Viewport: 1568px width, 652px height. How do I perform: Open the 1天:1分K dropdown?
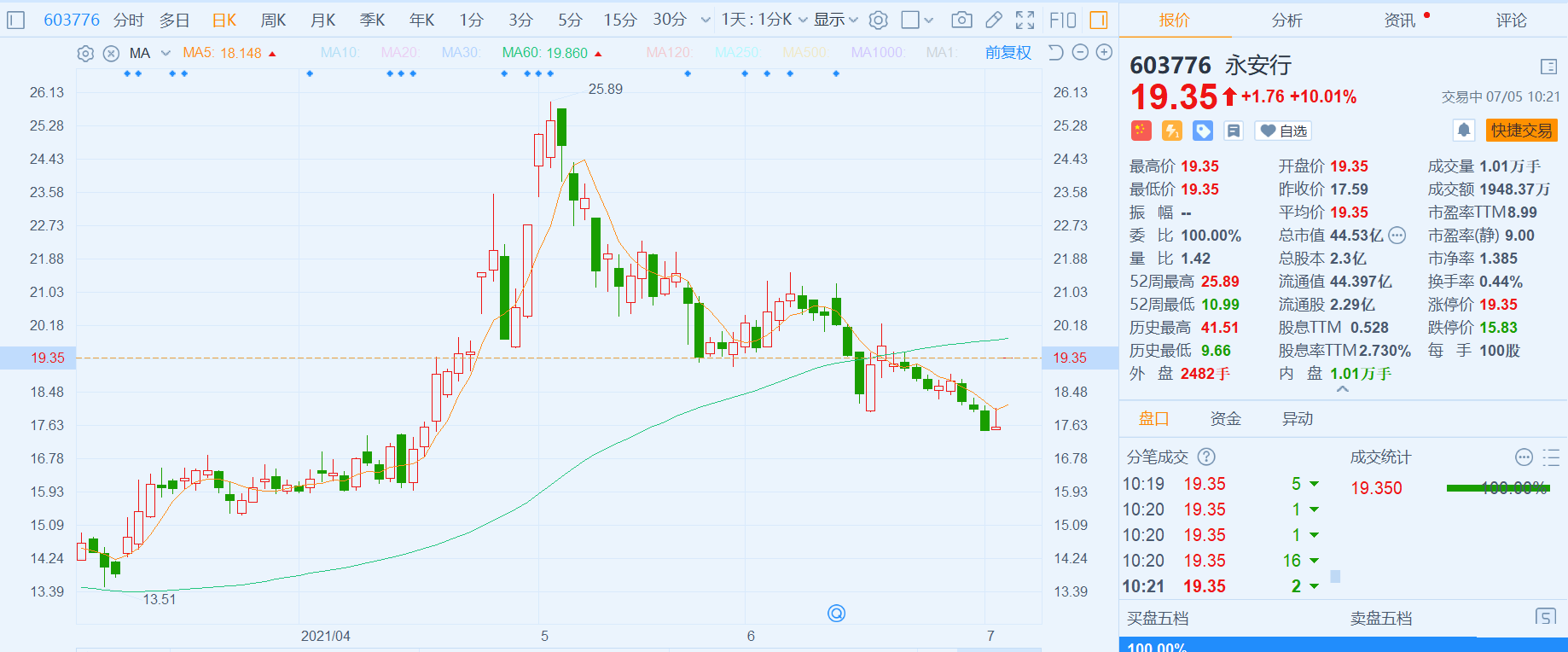(x=764, y=20)
